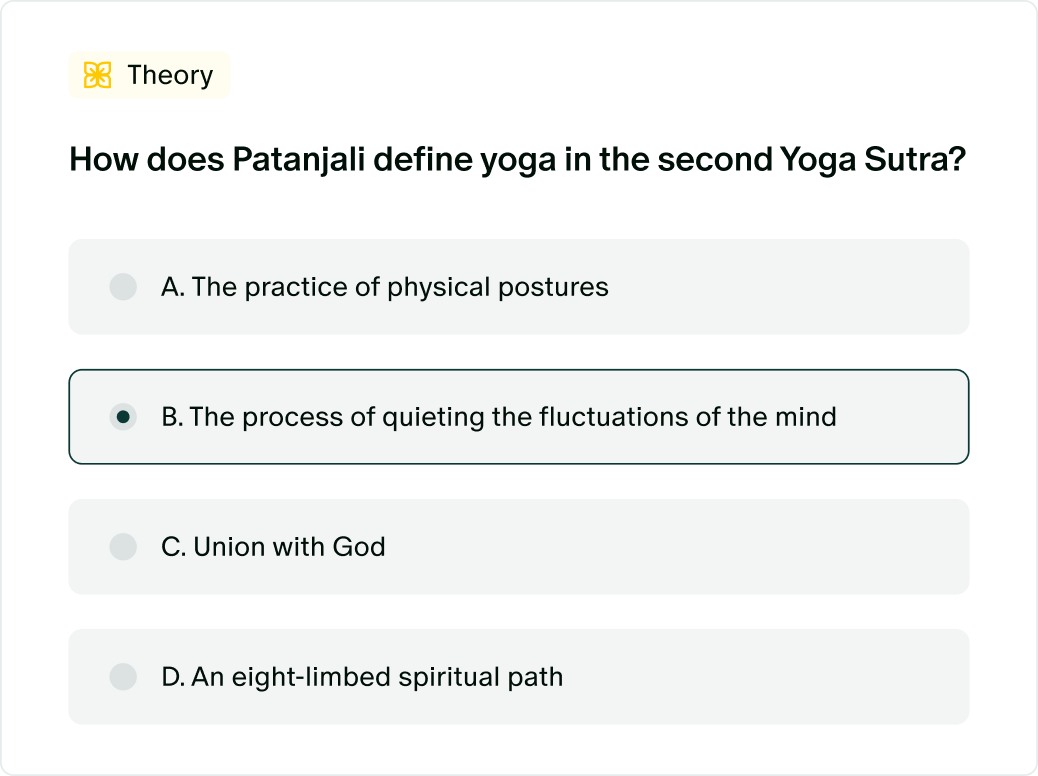This screenshot has width=1038, height=776.
Task: Click answer text about quieting fluctuations of the mind
Action: pyautogui.click(x=513, y=417)
